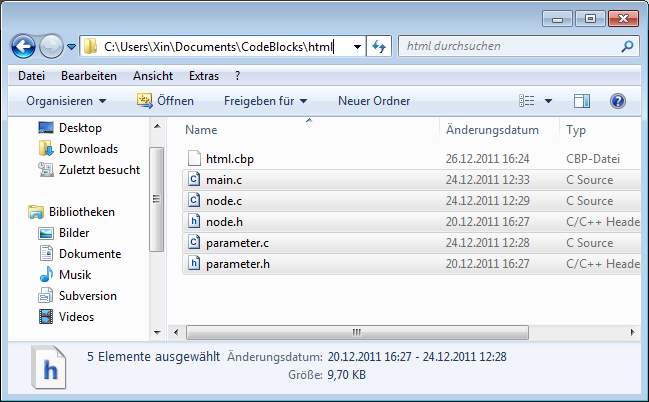The width and height of the screenshot is (649, 402).
Task: Sort files by Änderungsdatum column header
Action: [x=492, y=130]
